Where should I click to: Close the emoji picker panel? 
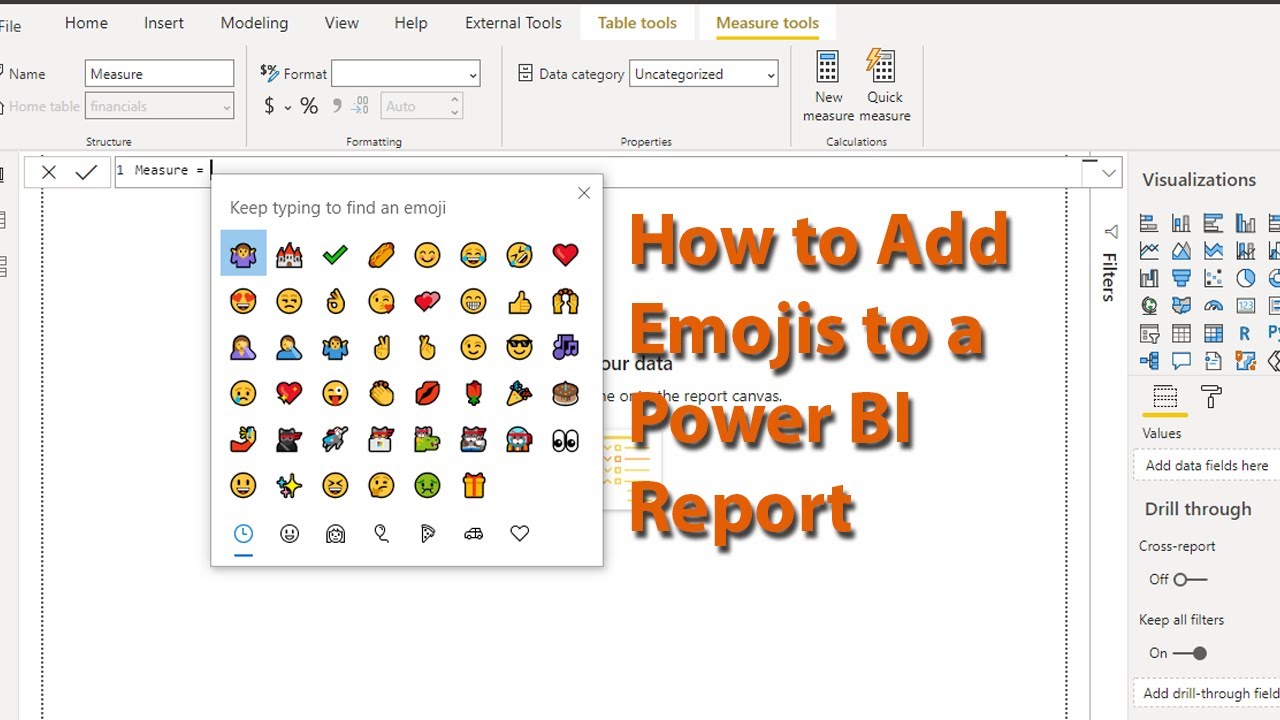(584, 193)
